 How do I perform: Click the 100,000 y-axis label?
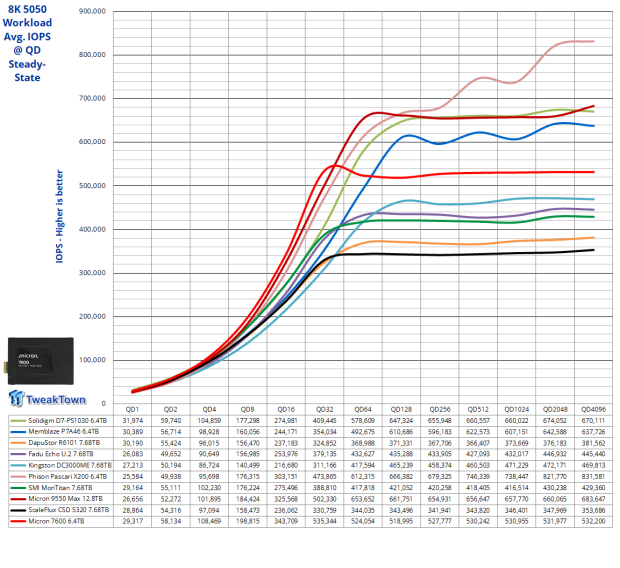(x=93, y=360)
